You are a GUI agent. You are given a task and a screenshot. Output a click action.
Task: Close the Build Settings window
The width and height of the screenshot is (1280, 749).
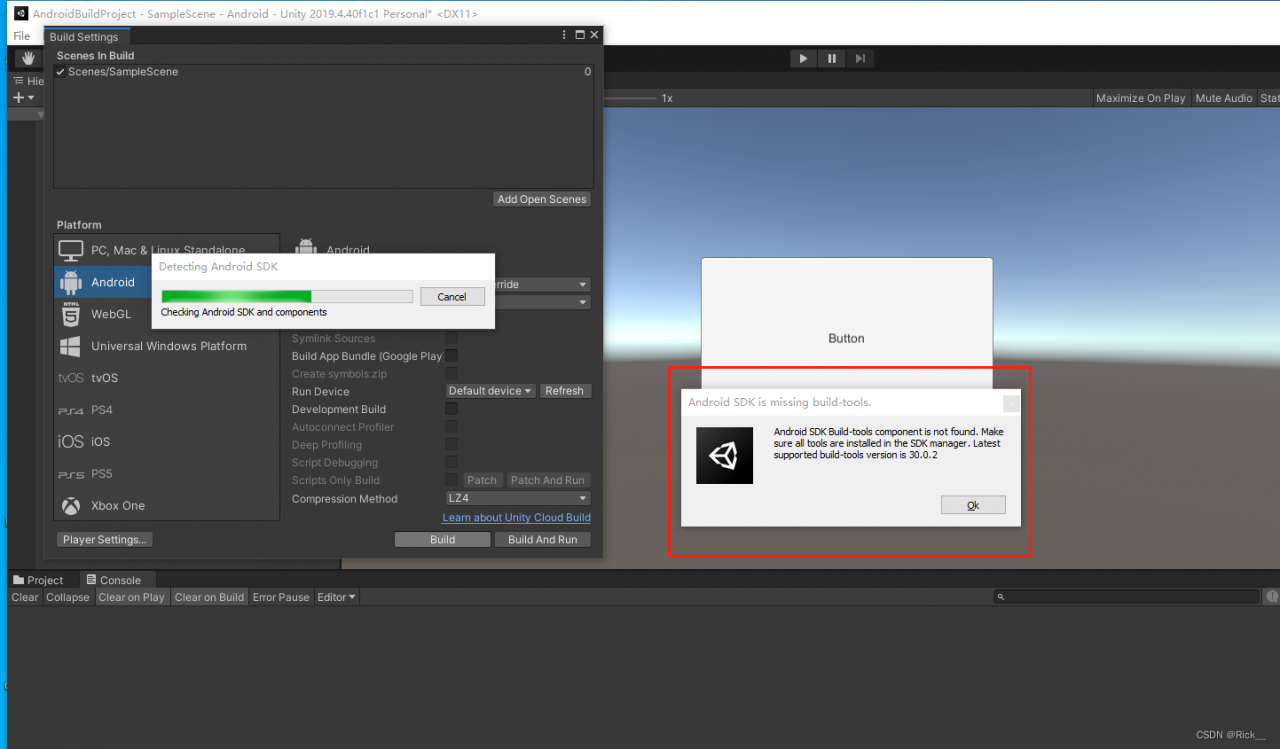tap(594, 35)
